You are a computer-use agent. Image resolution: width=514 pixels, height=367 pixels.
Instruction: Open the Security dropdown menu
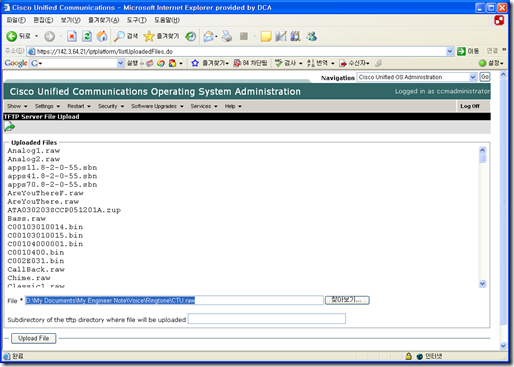[111, 106]
